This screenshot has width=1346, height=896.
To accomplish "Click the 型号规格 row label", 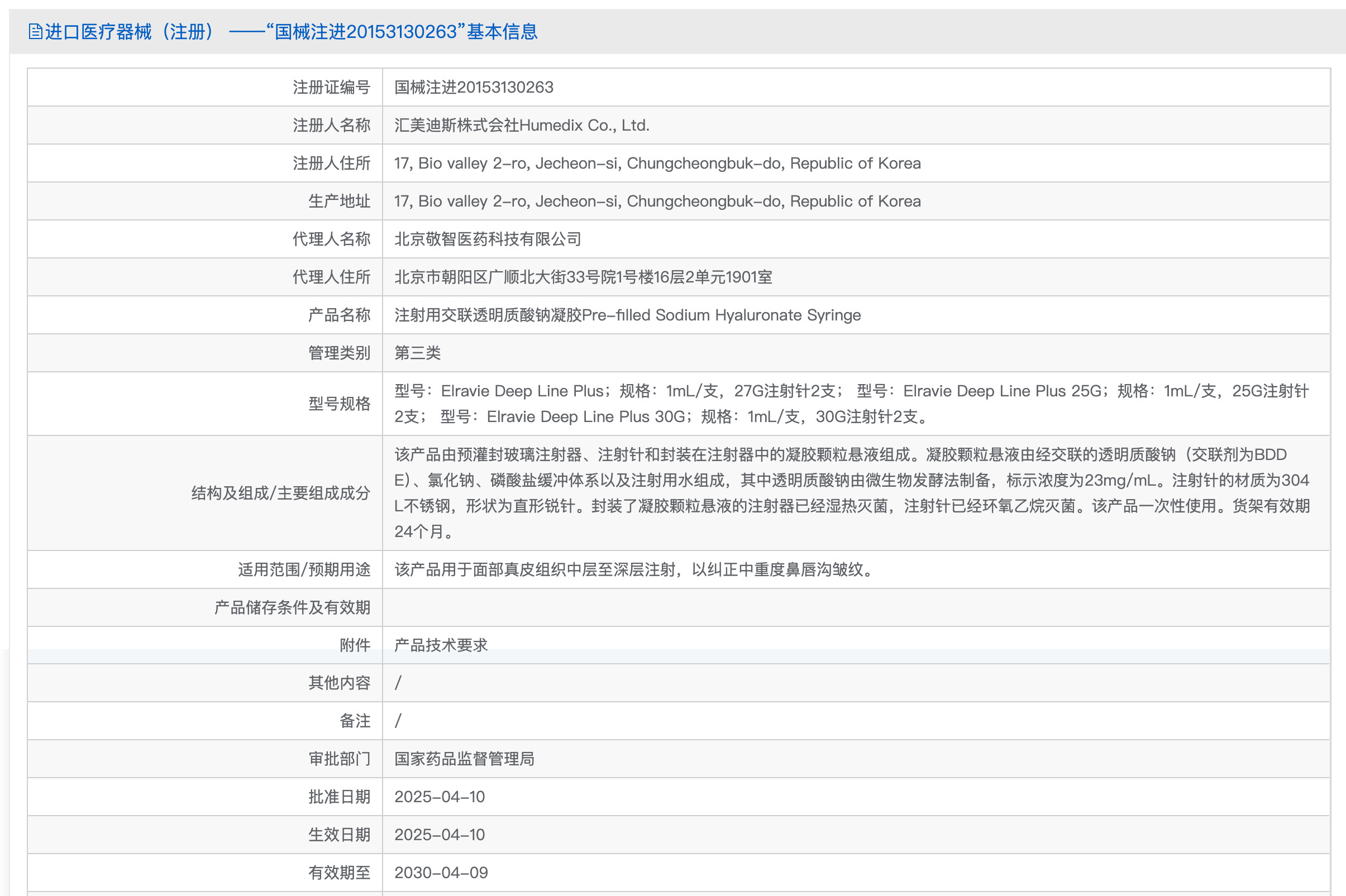I will 339,404.
